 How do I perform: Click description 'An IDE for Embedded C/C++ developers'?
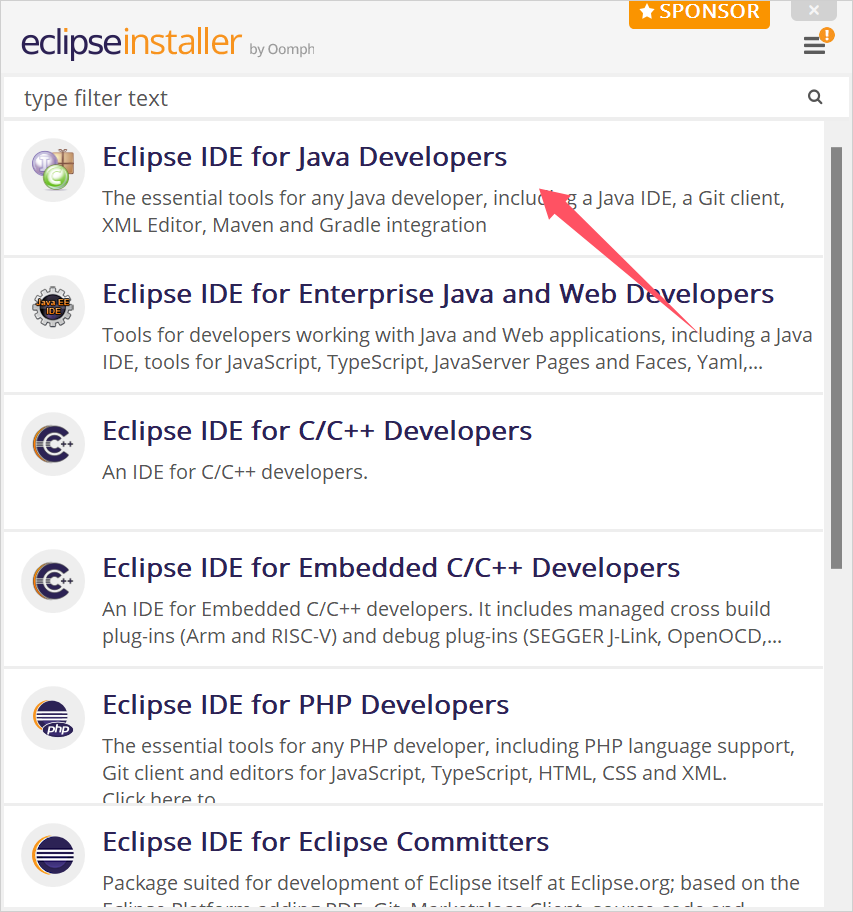point(442,622)
